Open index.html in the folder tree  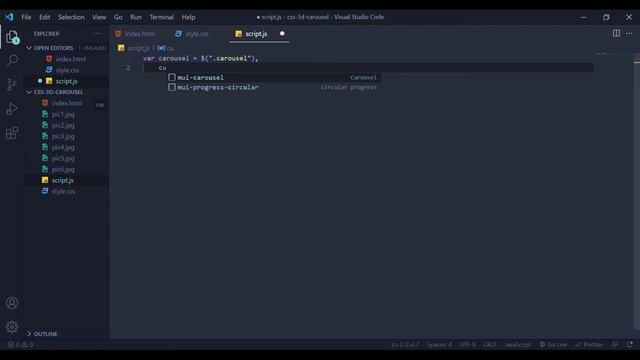pyautogui.click(x=67, y=103)
